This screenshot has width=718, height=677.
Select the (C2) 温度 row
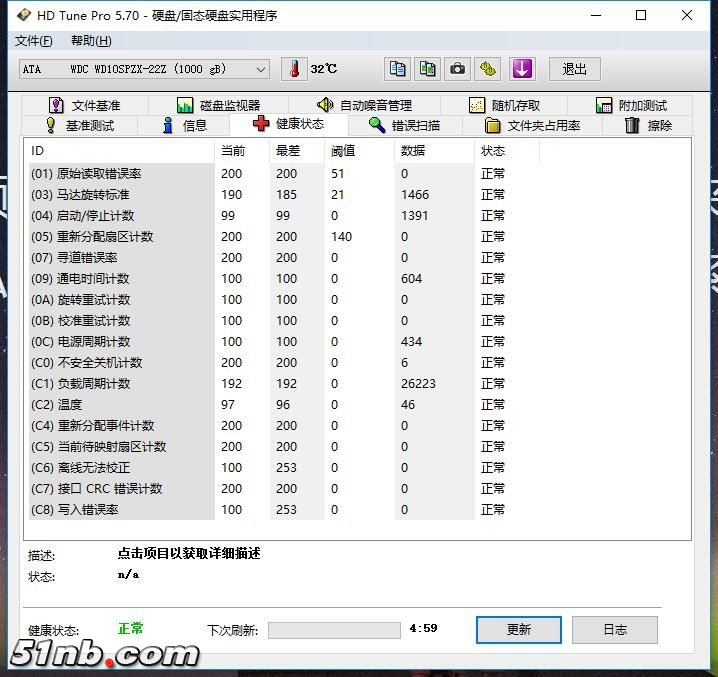point(120,405)
